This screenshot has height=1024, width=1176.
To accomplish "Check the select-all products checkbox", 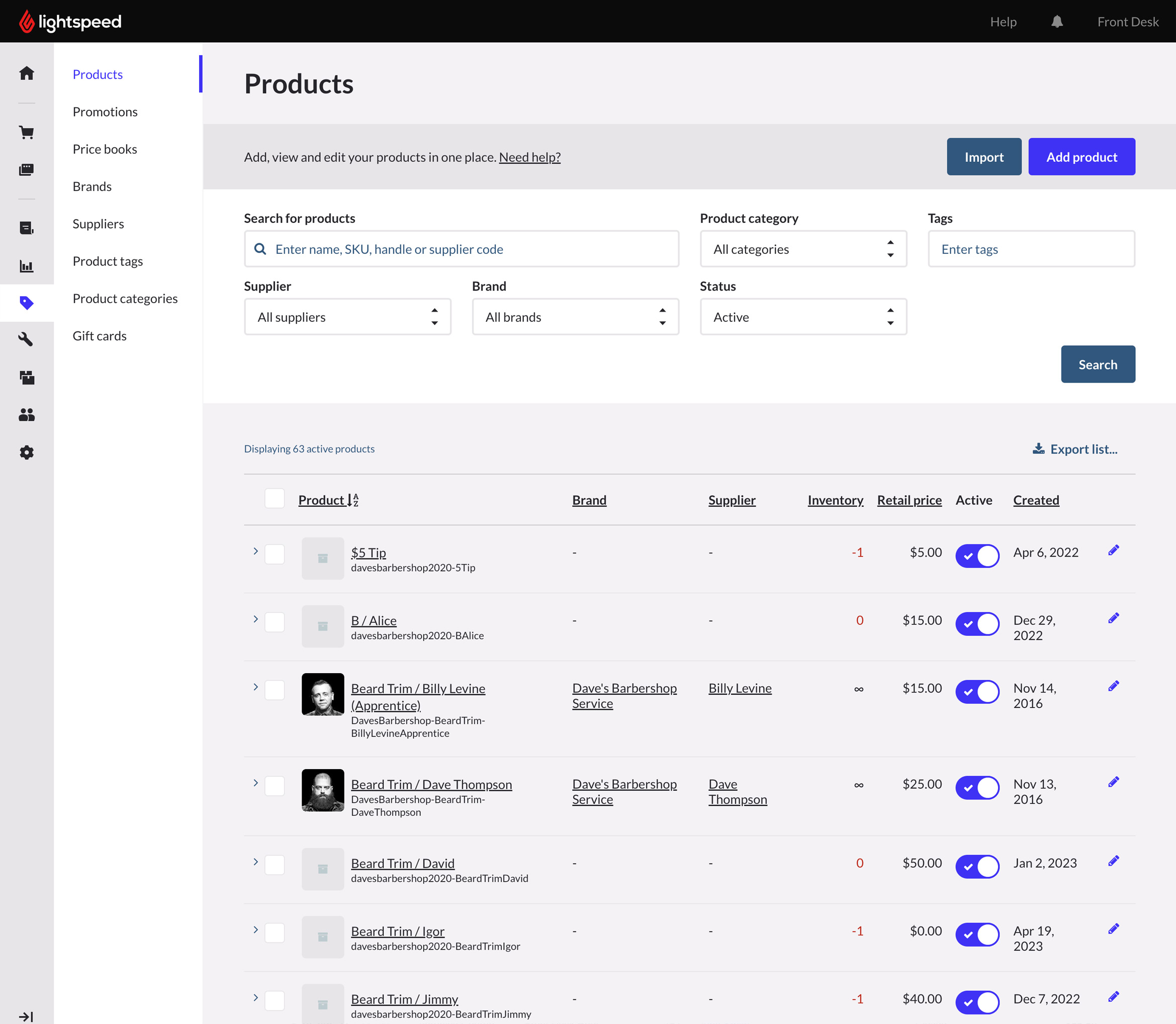I will pyautogui.click(x=275, y=499).
